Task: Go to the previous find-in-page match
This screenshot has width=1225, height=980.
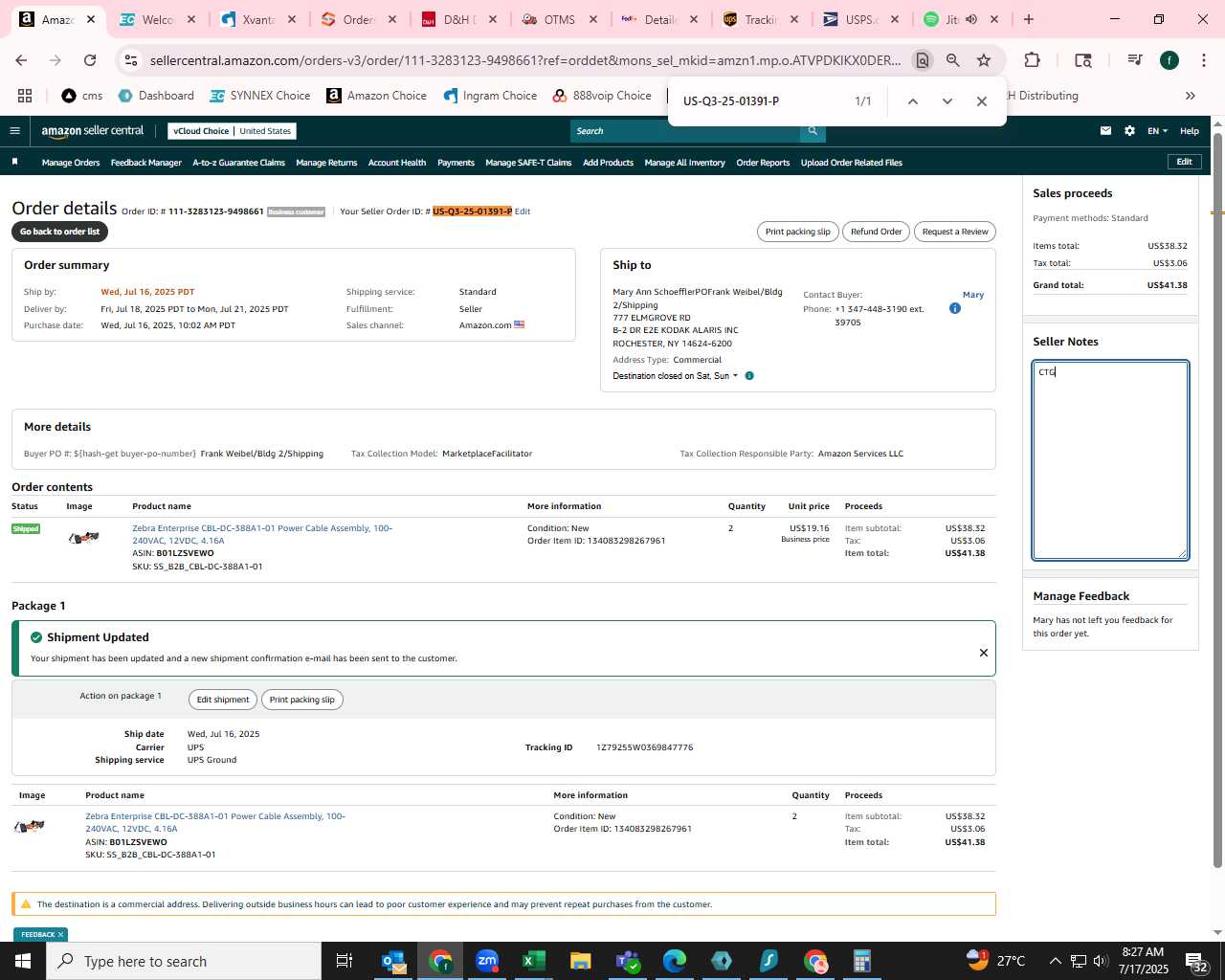Action: [x=912, y=101]
